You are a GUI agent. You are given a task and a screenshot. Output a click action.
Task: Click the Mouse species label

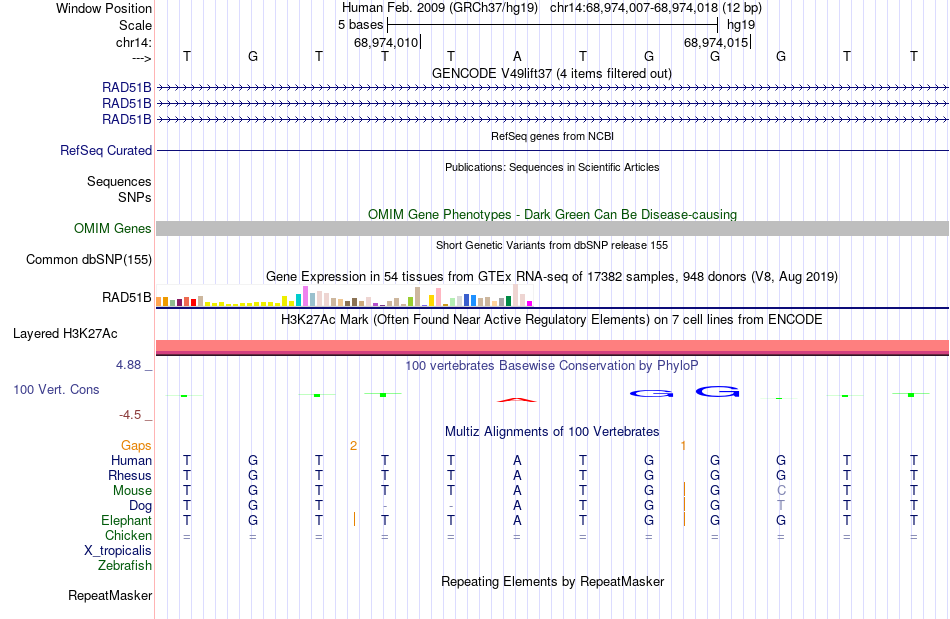click(132, 491)
